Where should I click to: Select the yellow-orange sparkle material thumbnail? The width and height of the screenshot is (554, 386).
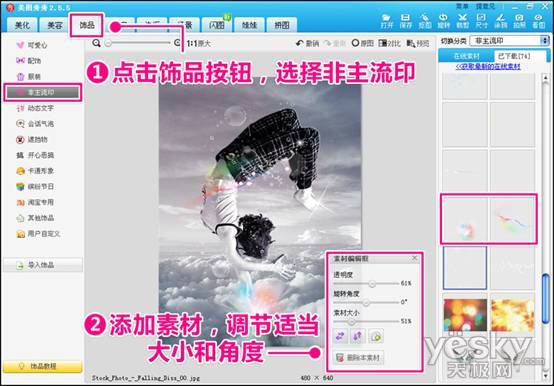[x=513, y=315]
